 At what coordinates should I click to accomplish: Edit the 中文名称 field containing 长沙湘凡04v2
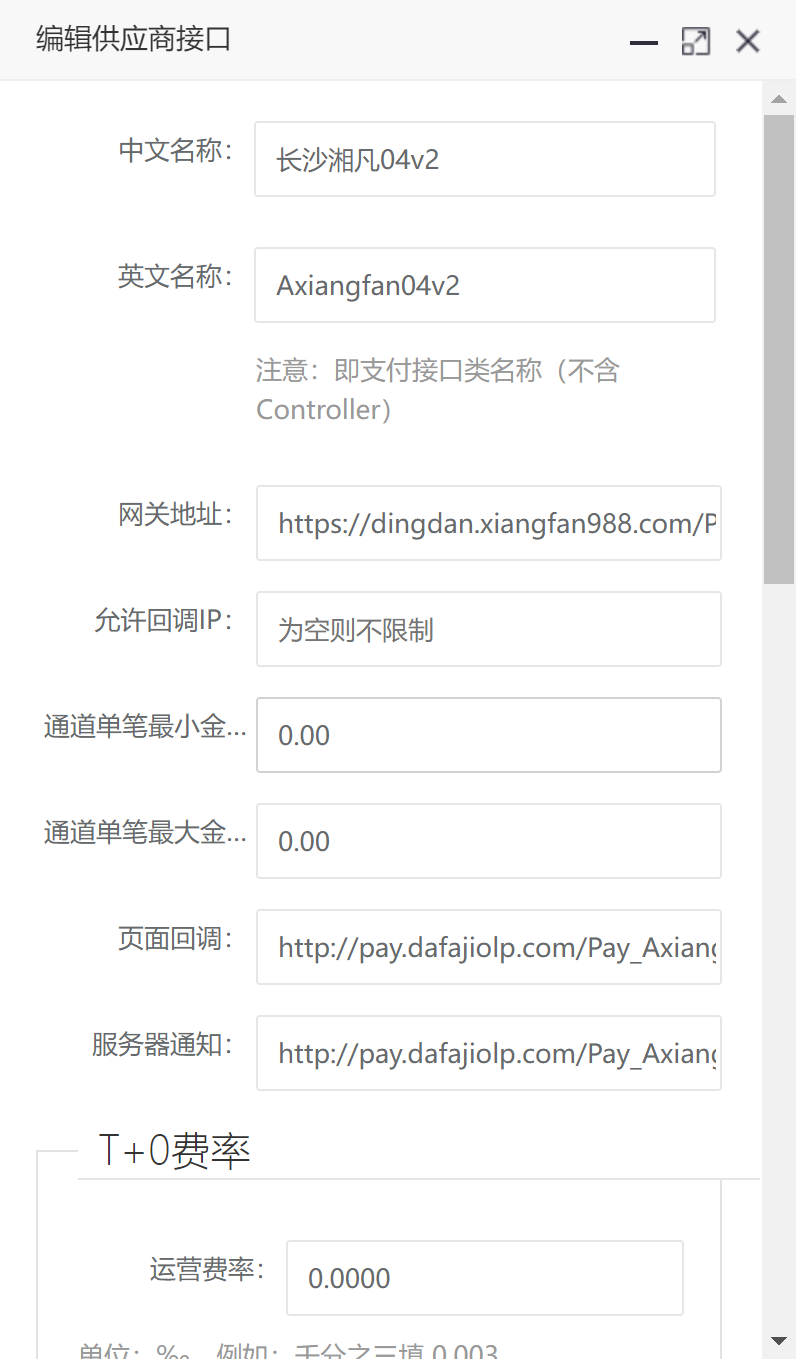(x=484, y=159)
